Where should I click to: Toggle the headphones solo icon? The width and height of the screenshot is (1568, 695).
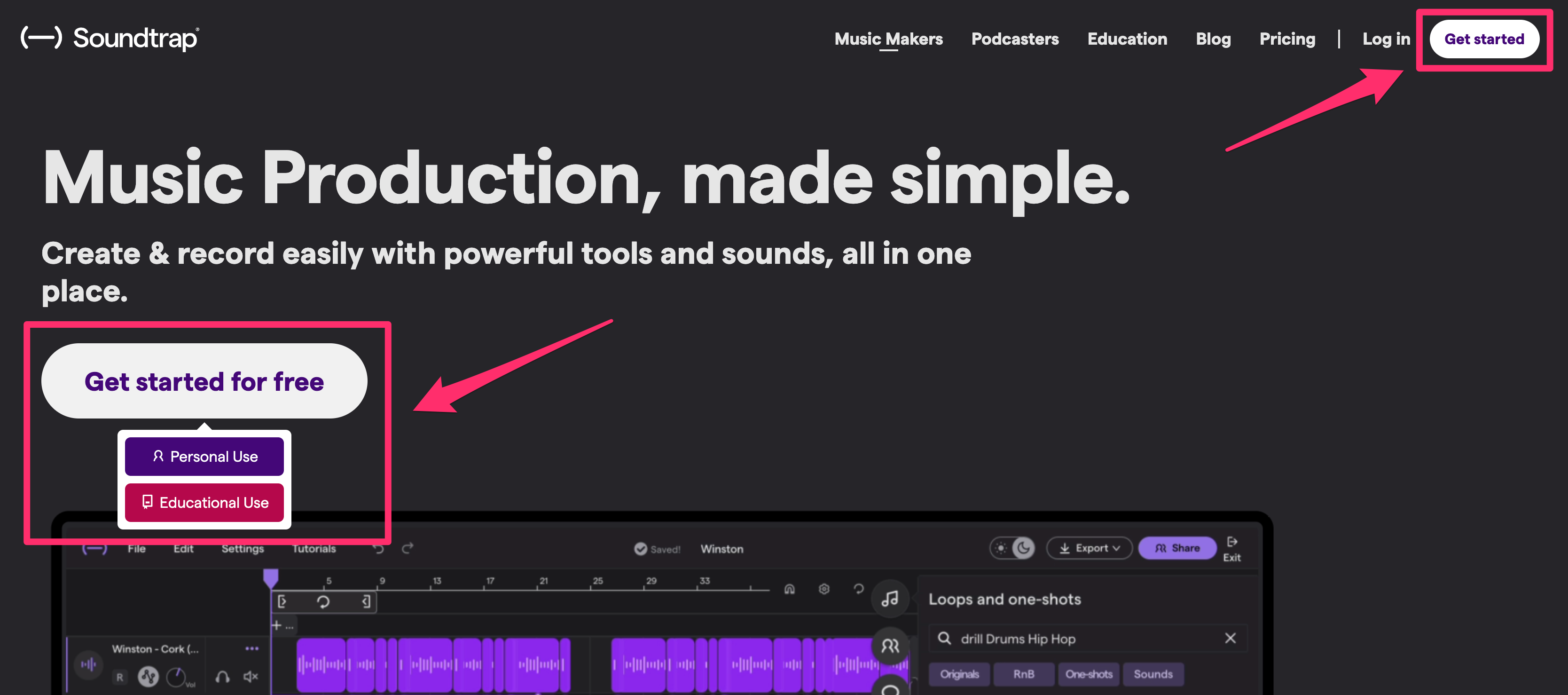[222, 677]
